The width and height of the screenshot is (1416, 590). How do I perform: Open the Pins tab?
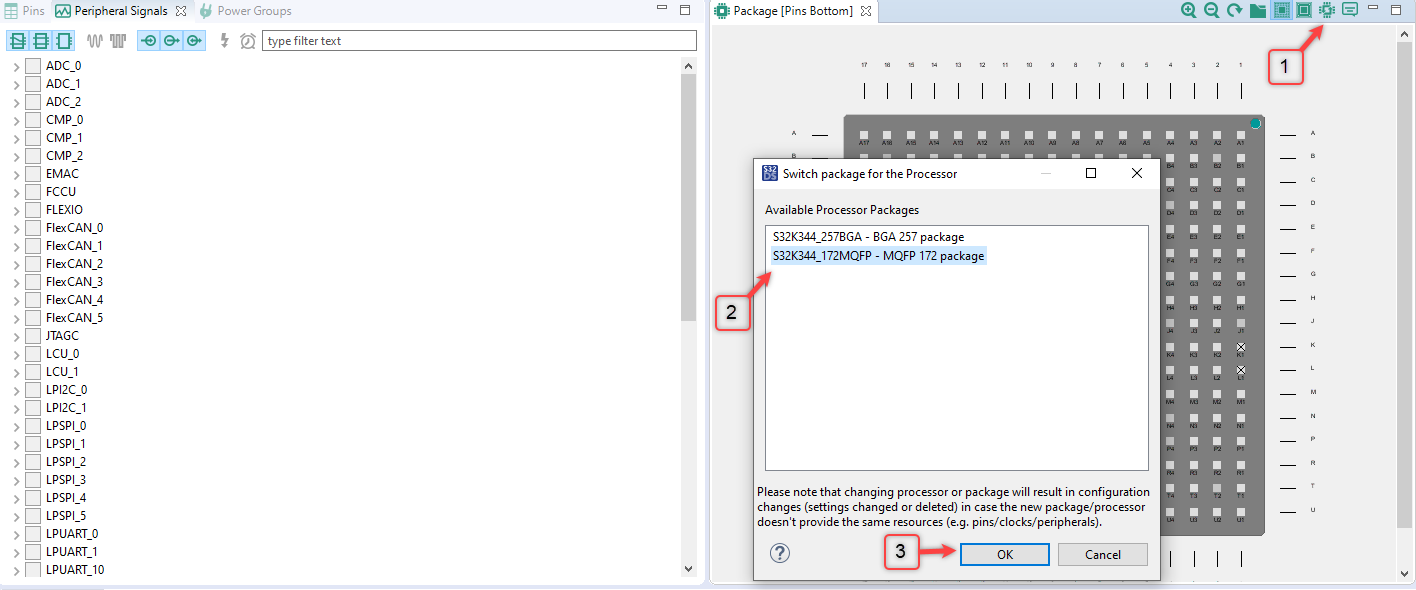pos(25,10)
